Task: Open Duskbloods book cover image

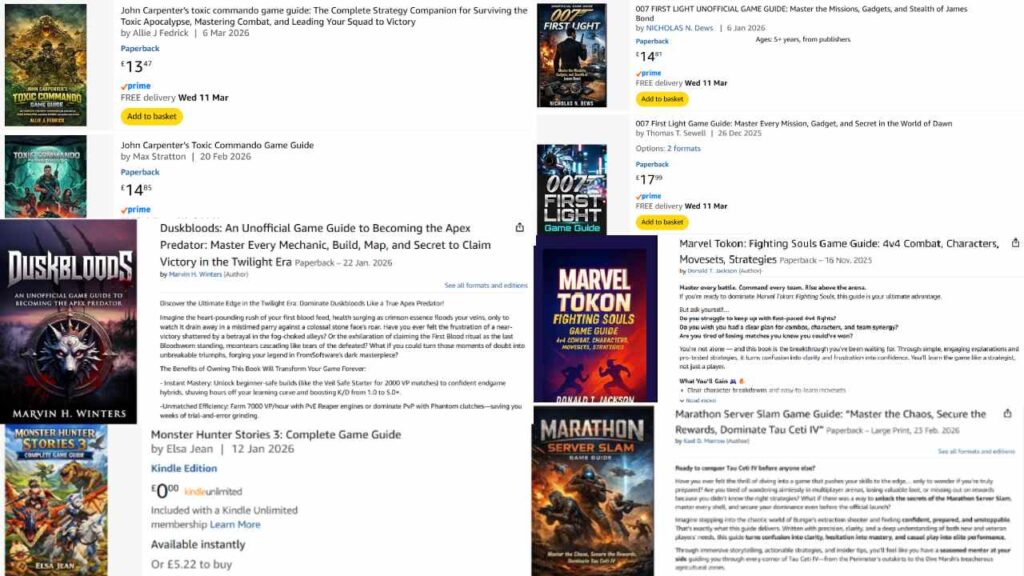Action: coord(69,321)
